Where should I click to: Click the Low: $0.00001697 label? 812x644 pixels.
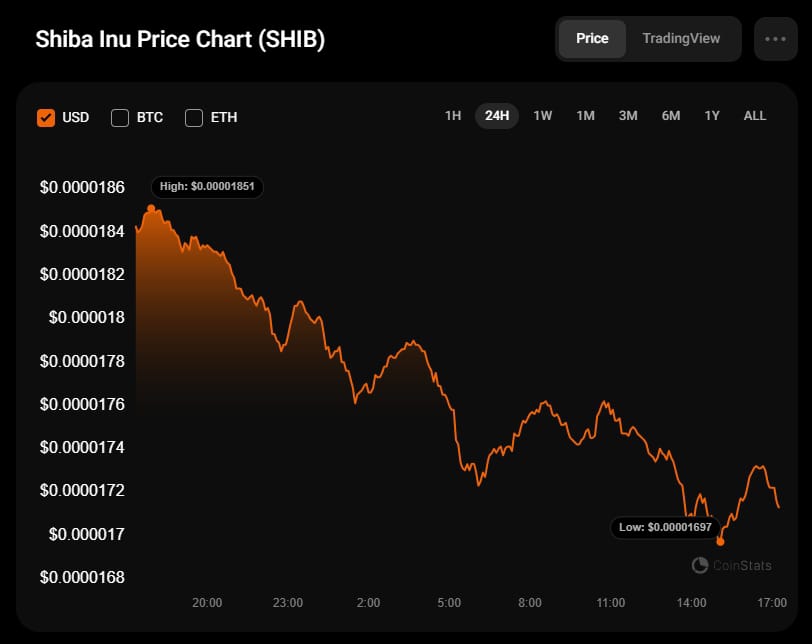pos(665,526)
